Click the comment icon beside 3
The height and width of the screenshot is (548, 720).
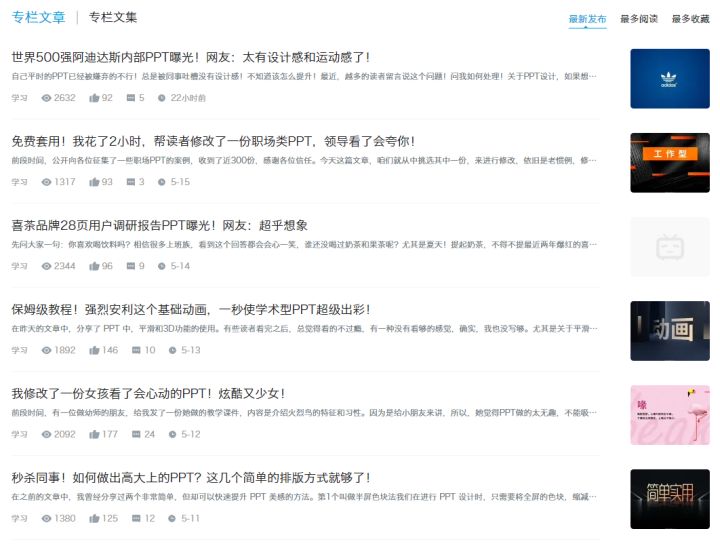131,182
